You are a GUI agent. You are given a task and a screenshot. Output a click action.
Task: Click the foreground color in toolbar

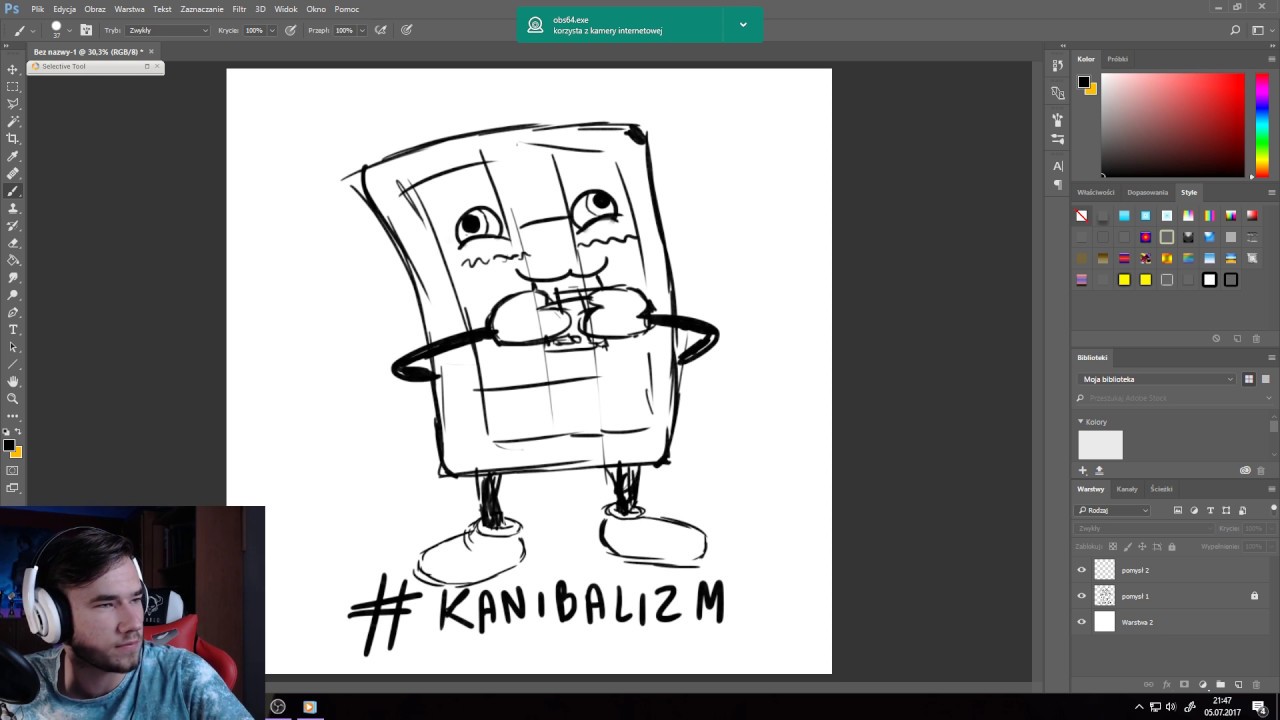pyautogui.click(x=9, y=445)
